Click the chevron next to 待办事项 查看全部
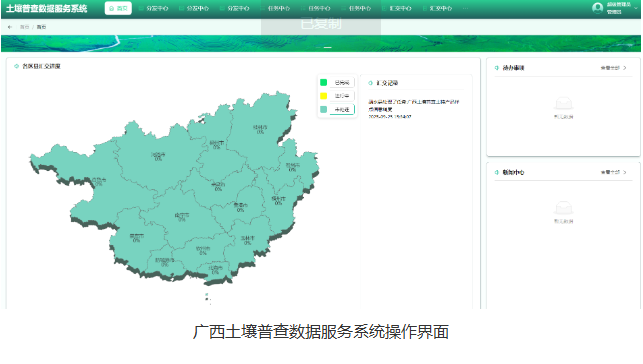 (x=625, y=68)
